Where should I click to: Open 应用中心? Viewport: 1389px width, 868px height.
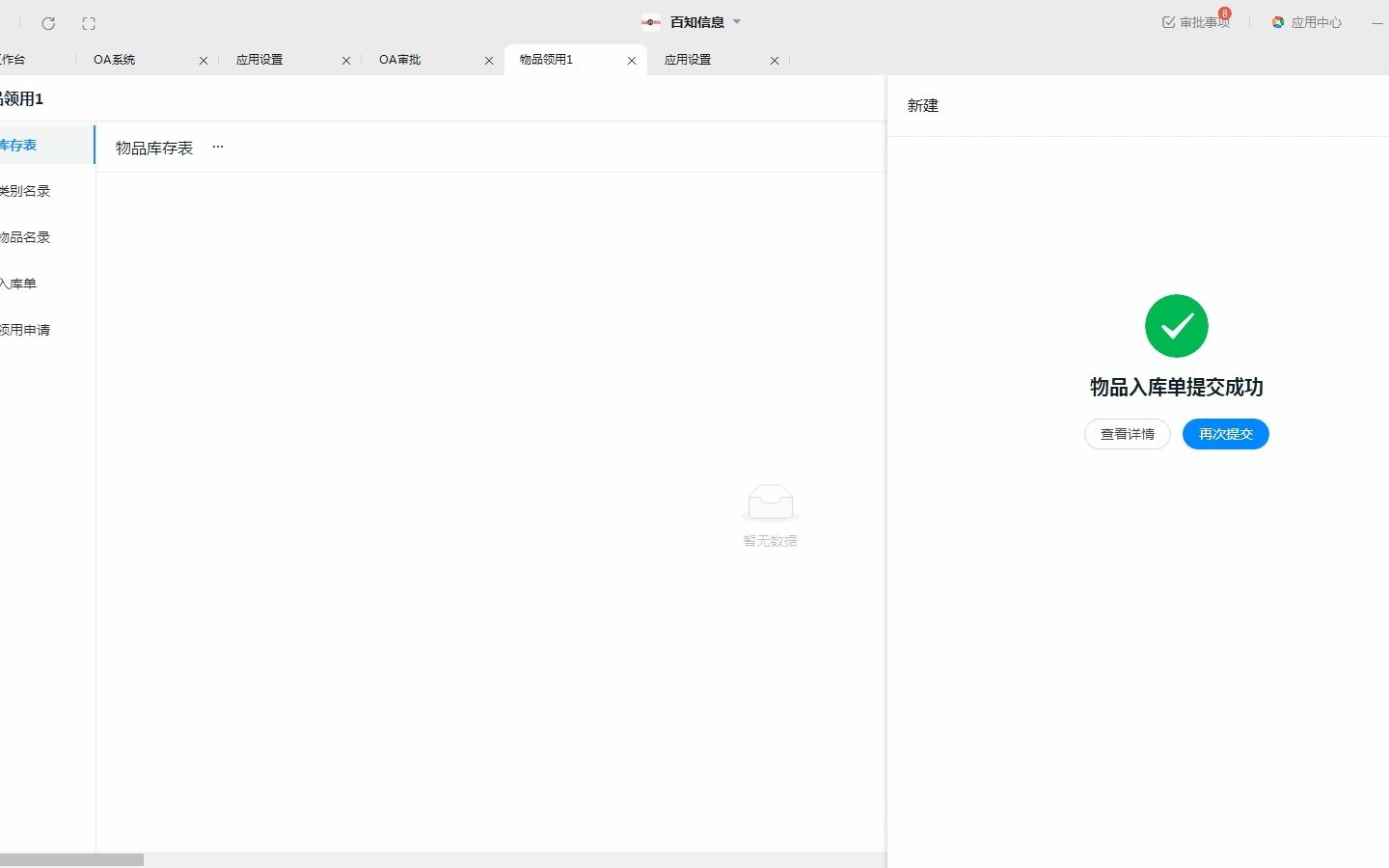(x=1306, y=22)
